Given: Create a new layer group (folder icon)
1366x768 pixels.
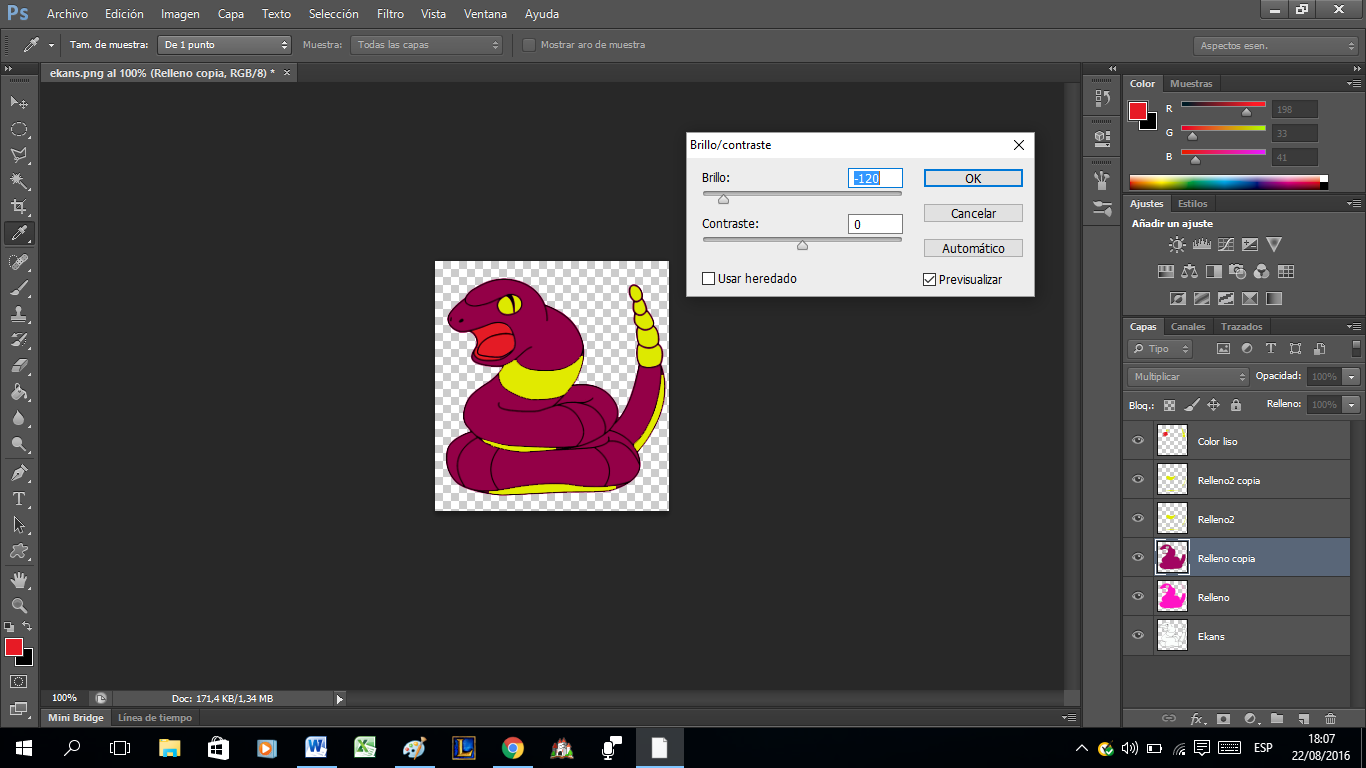Looking at the screenshot, I should pos(1277,718).
